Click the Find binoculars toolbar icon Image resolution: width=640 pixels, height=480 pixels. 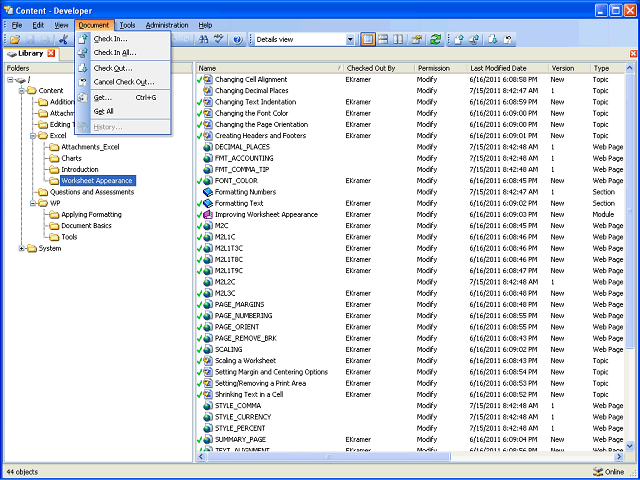(203, 40)
